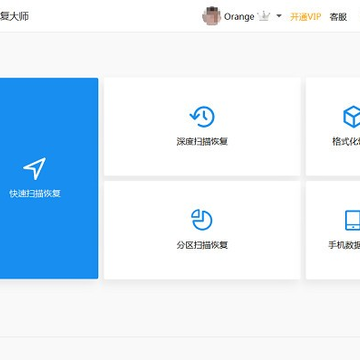
Task: Click the crown VIP badge icon
Action: click(x=264, y=16)
